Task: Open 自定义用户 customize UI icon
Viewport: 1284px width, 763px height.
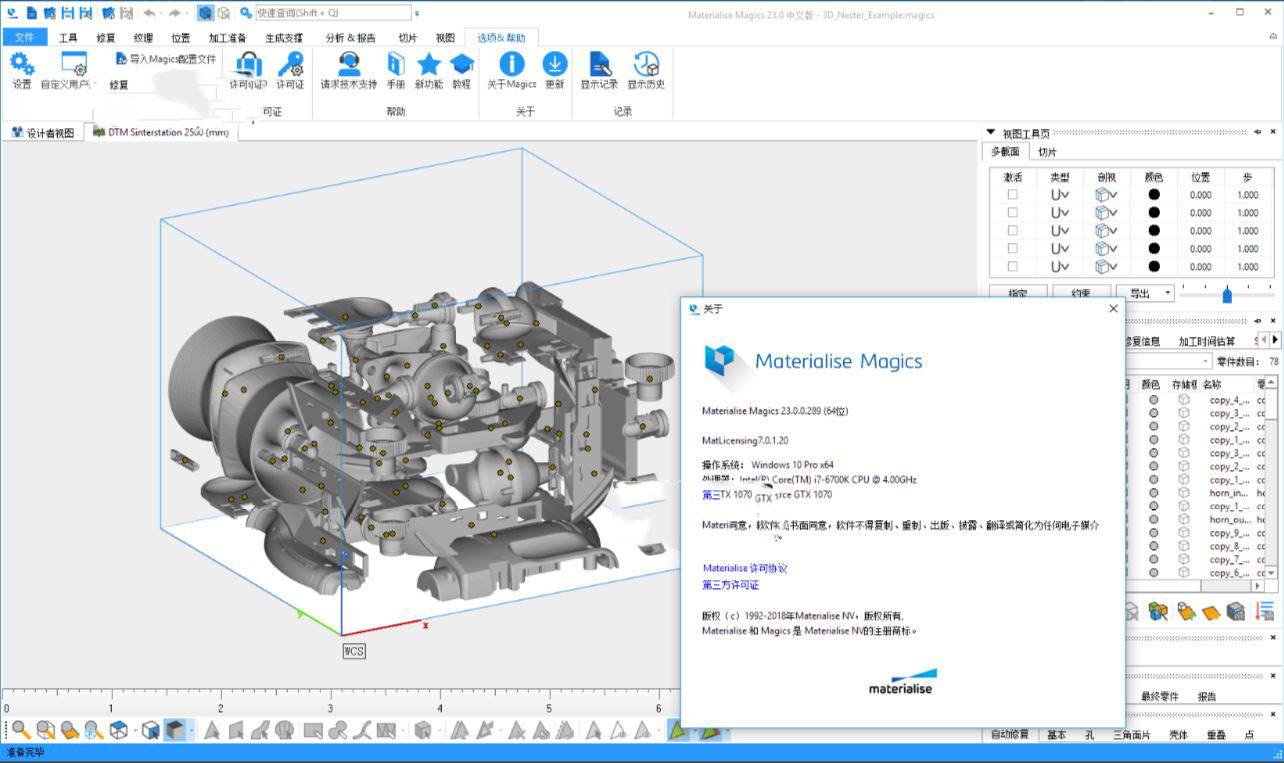Action: pyautogui.click(x=74, y=65)
